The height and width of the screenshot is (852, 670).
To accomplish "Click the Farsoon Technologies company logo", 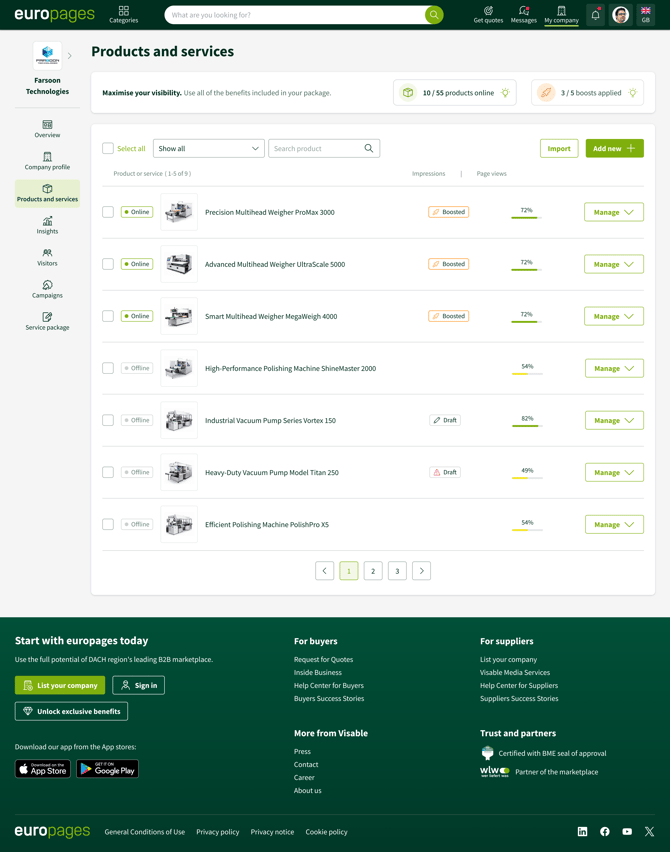I will [x=47, y=55].
